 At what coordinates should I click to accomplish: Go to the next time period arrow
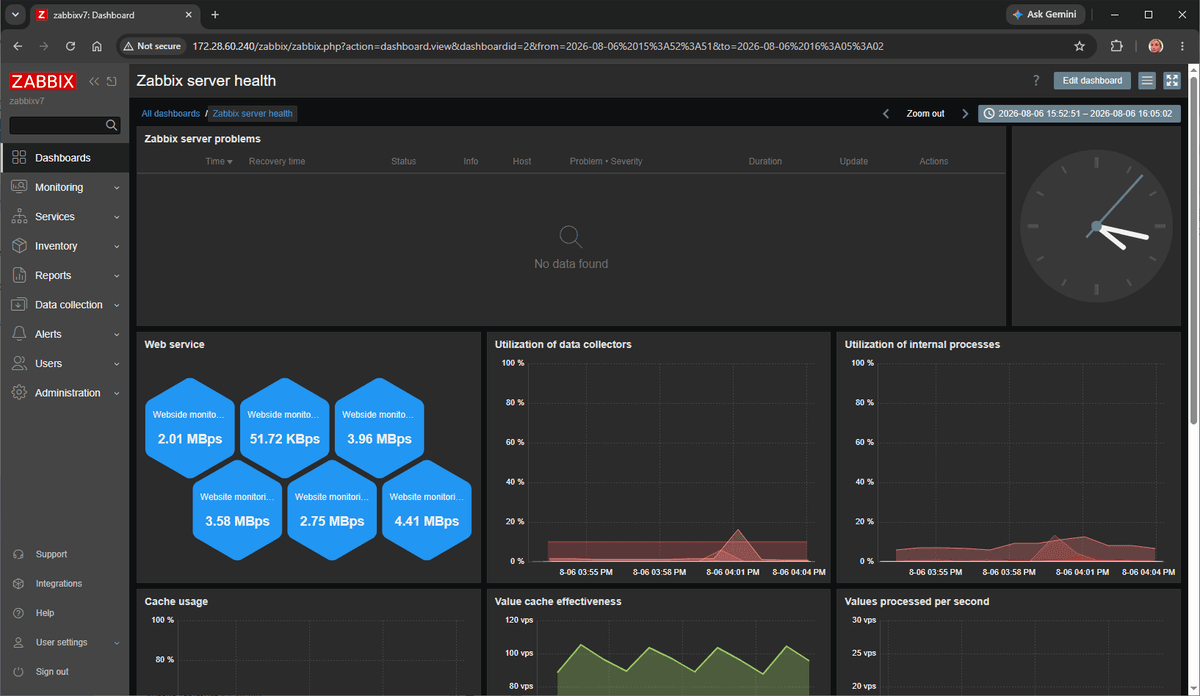pyautogui.click(x=965, y=114)
